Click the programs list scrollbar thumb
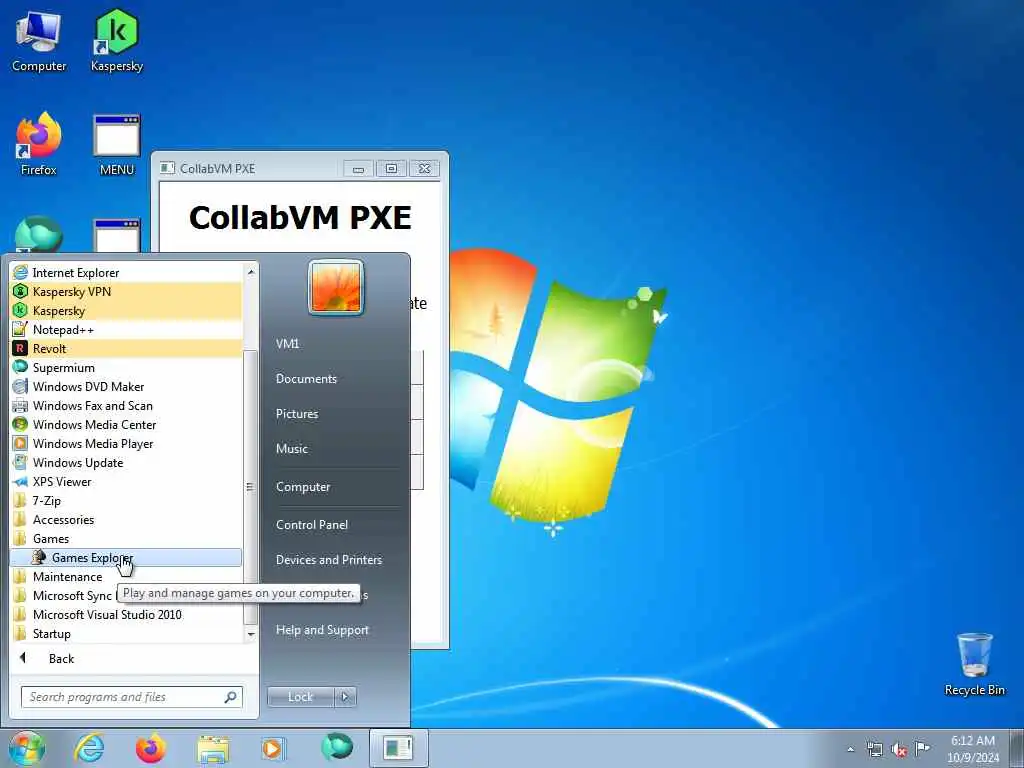 251,487
